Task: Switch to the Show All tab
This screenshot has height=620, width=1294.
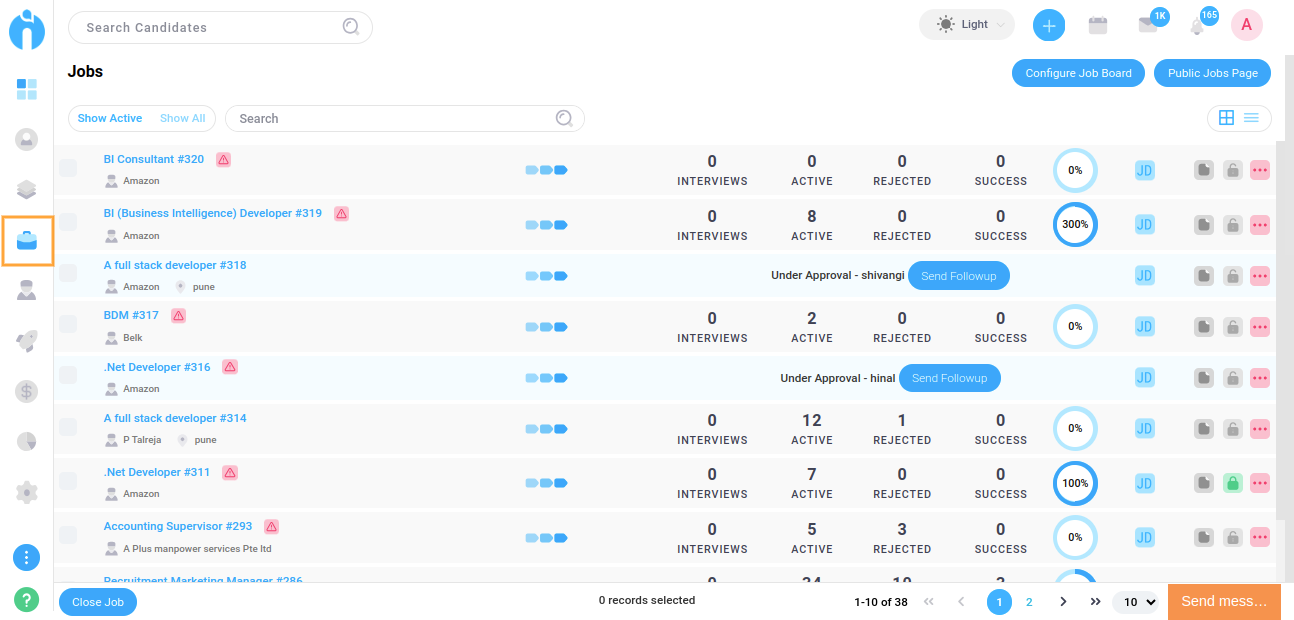Action: (x=182, y=118)
